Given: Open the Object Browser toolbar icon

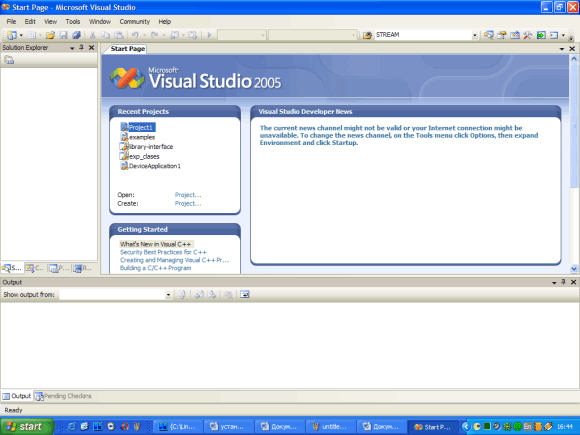Looking at the screenshot, I should pos(515,35).
